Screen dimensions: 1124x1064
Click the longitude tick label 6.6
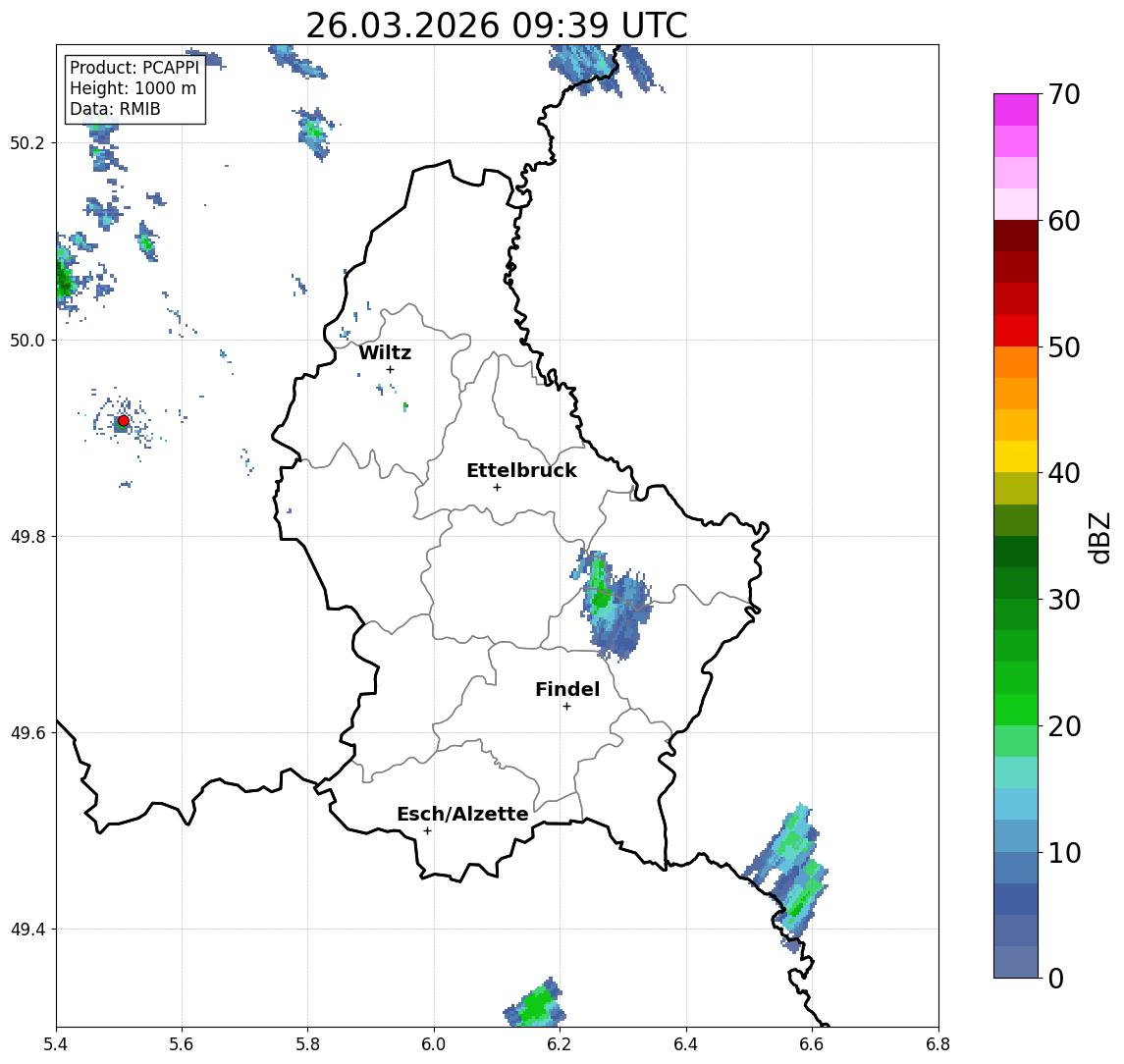812,1044
